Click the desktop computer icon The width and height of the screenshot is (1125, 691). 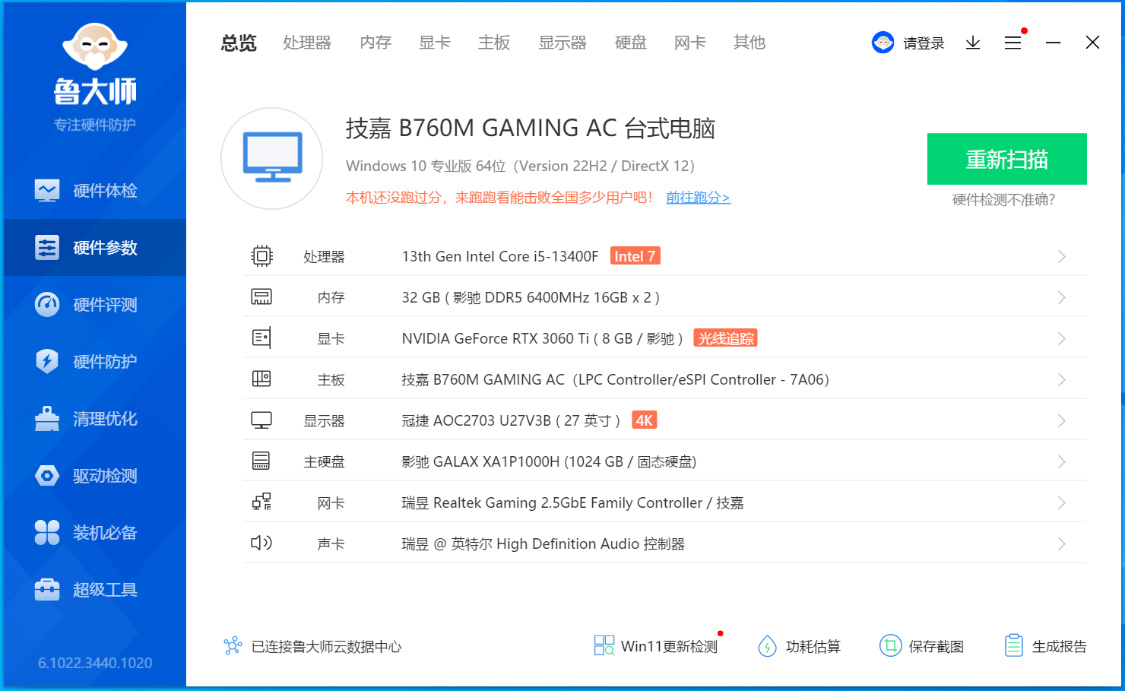(x=272, y=159)
